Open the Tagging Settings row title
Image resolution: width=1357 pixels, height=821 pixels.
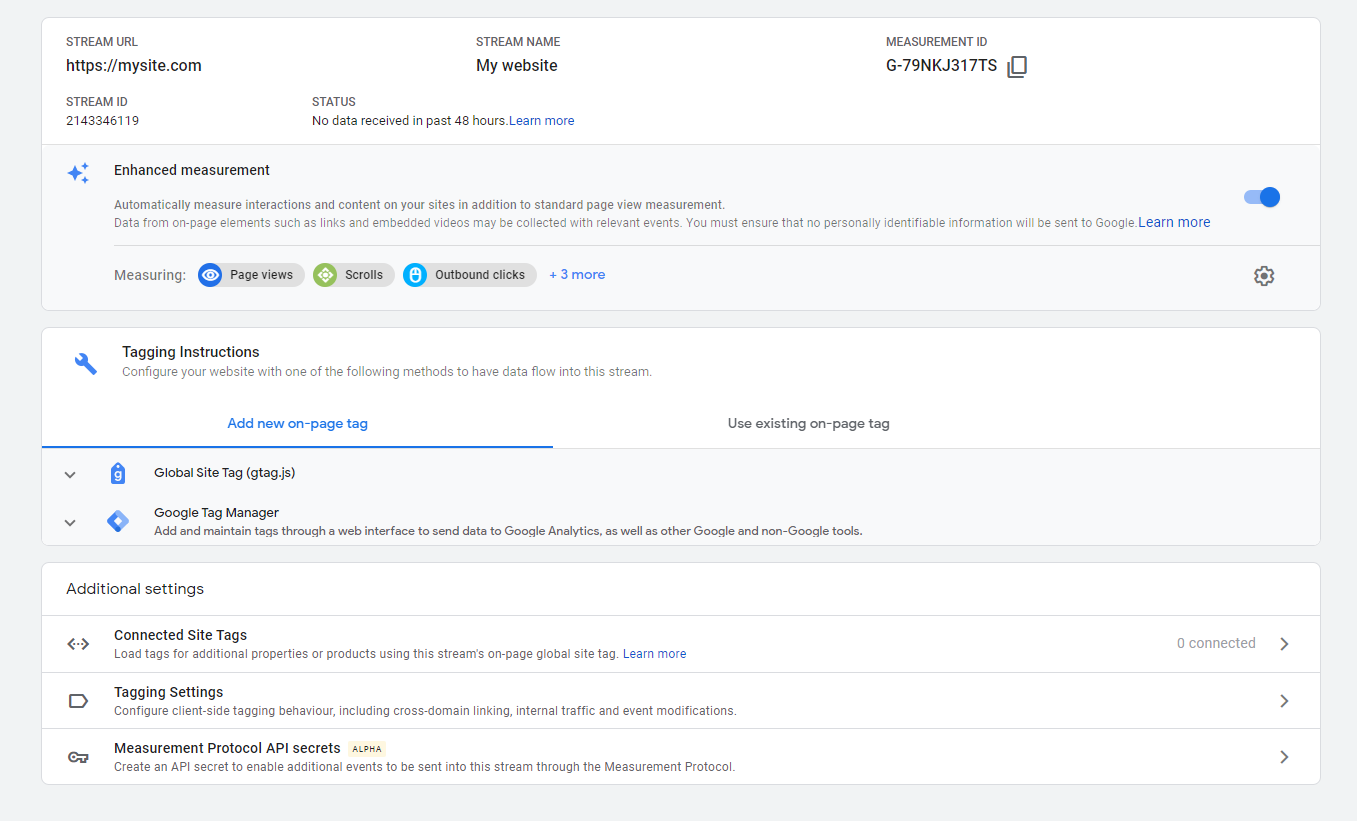168,692
